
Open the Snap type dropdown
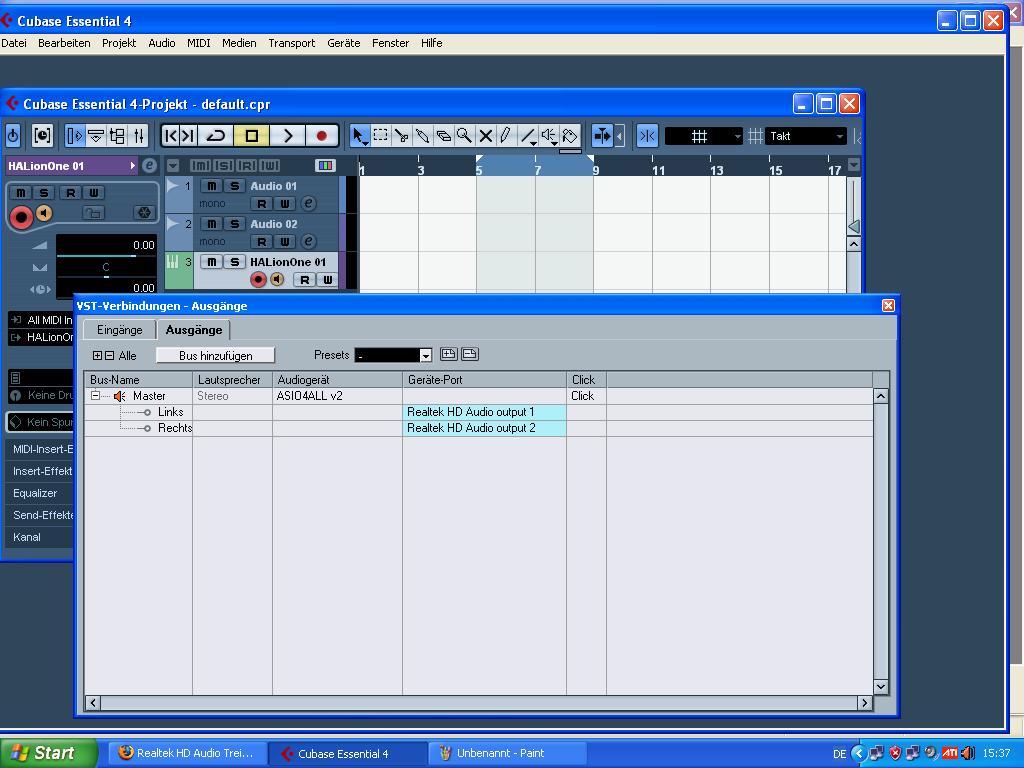coord(703,136)
